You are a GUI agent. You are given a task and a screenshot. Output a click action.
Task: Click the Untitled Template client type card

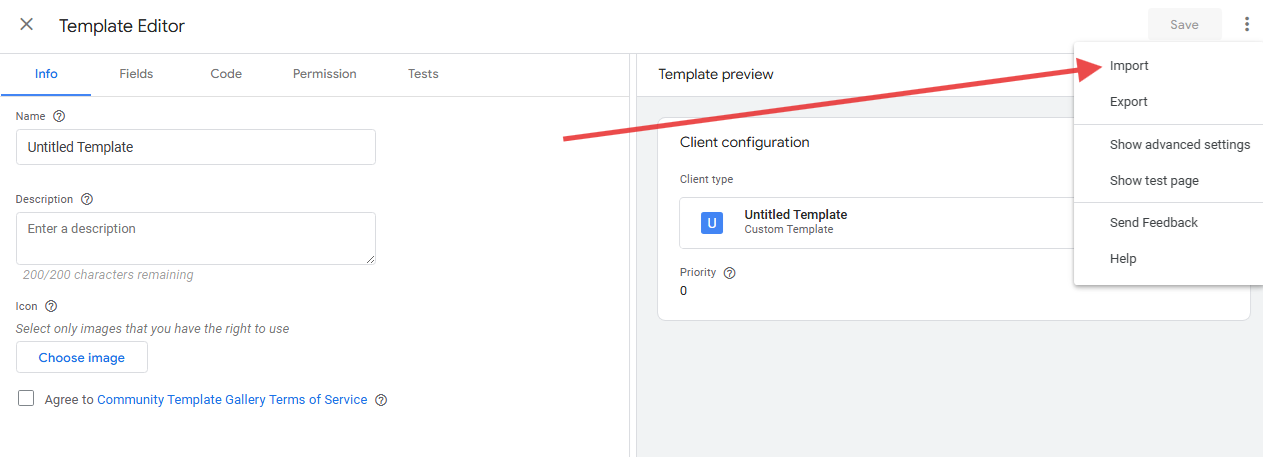coord(877,223)
